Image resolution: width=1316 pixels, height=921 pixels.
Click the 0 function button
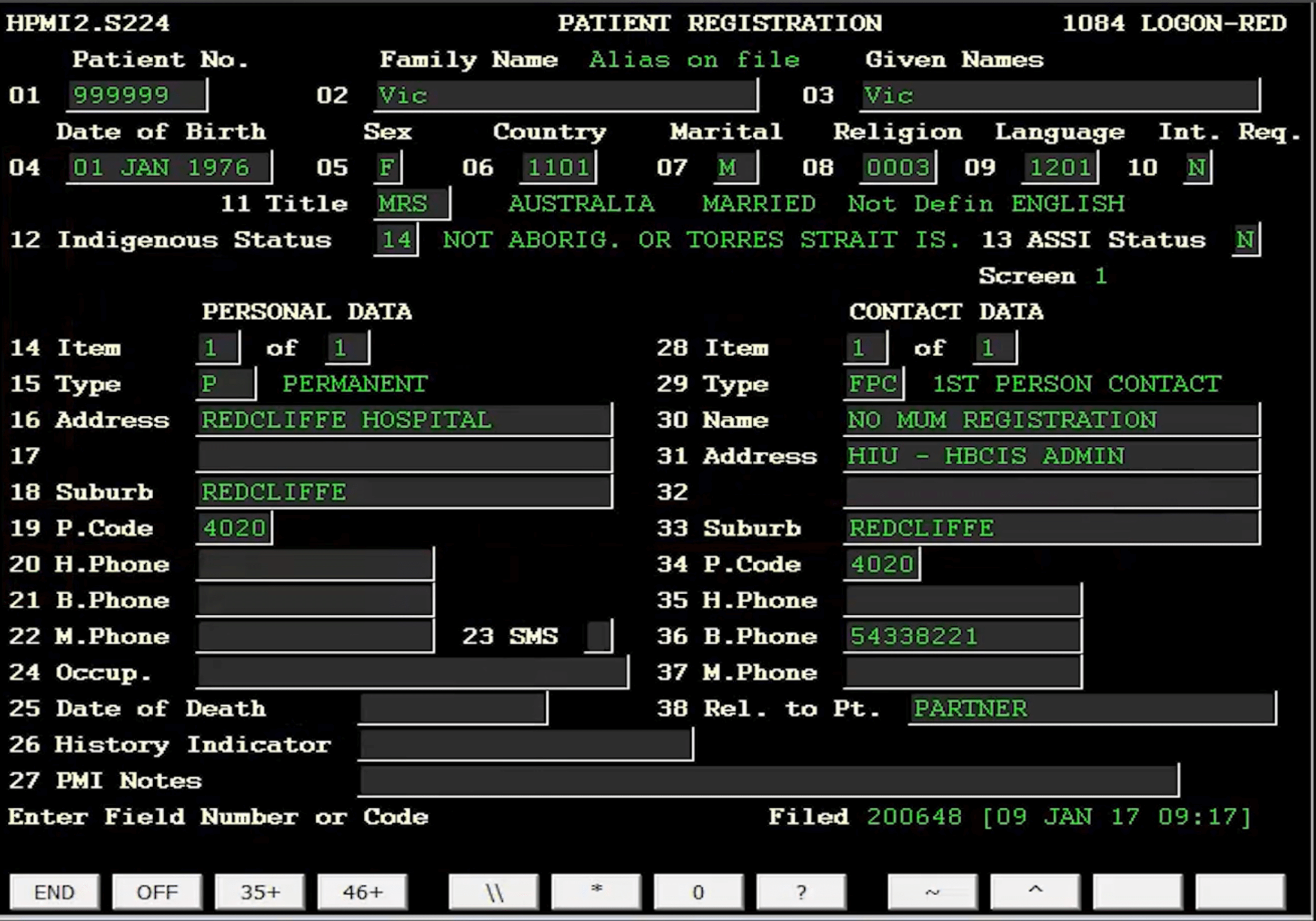point(698,892)
